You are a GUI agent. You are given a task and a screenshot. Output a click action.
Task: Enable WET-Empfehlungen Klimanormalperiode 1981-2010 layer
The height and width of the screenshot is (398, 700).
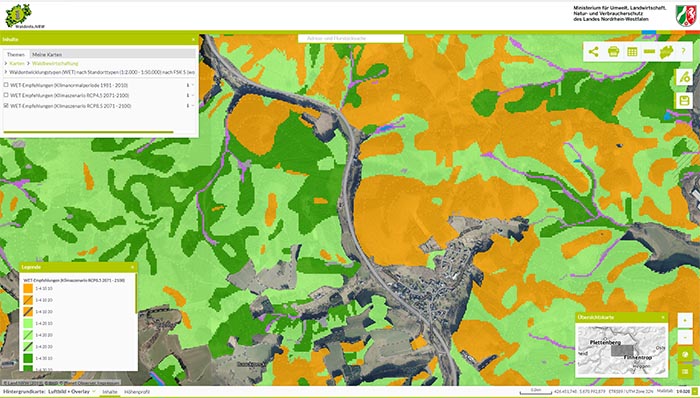click(6, 85)
